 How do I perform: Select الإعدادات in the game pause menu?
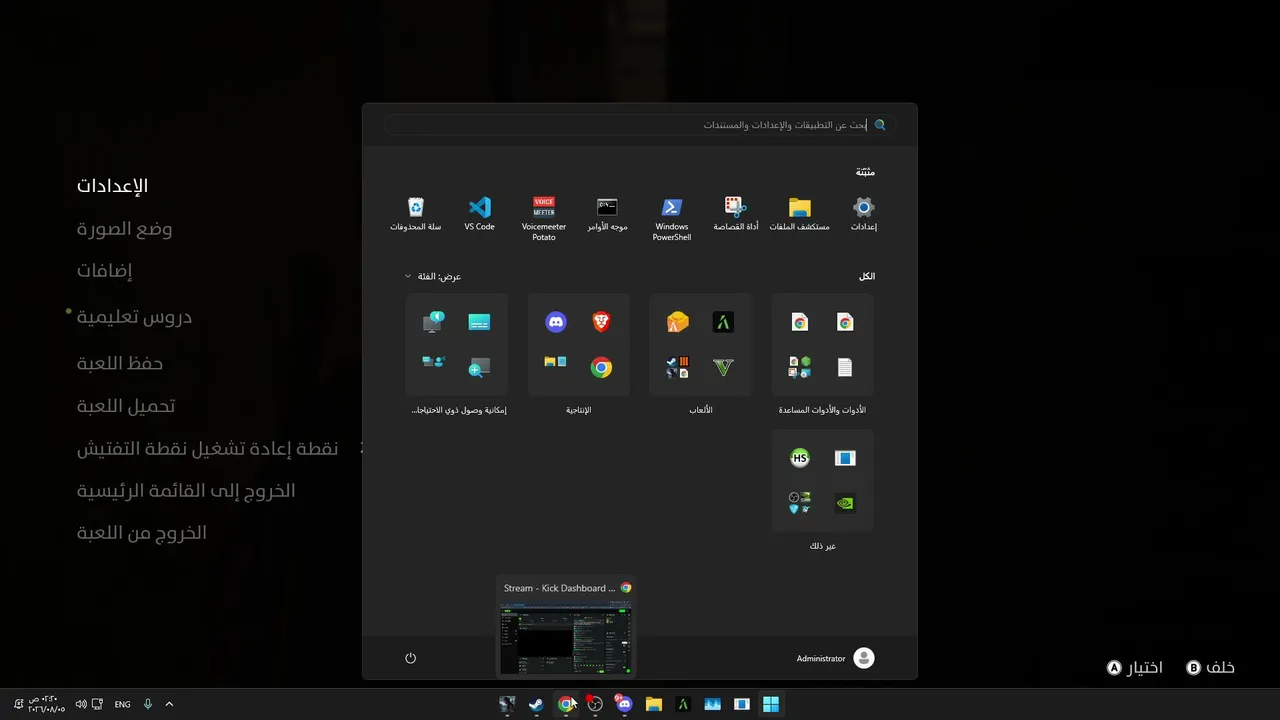tap(112, 186)
